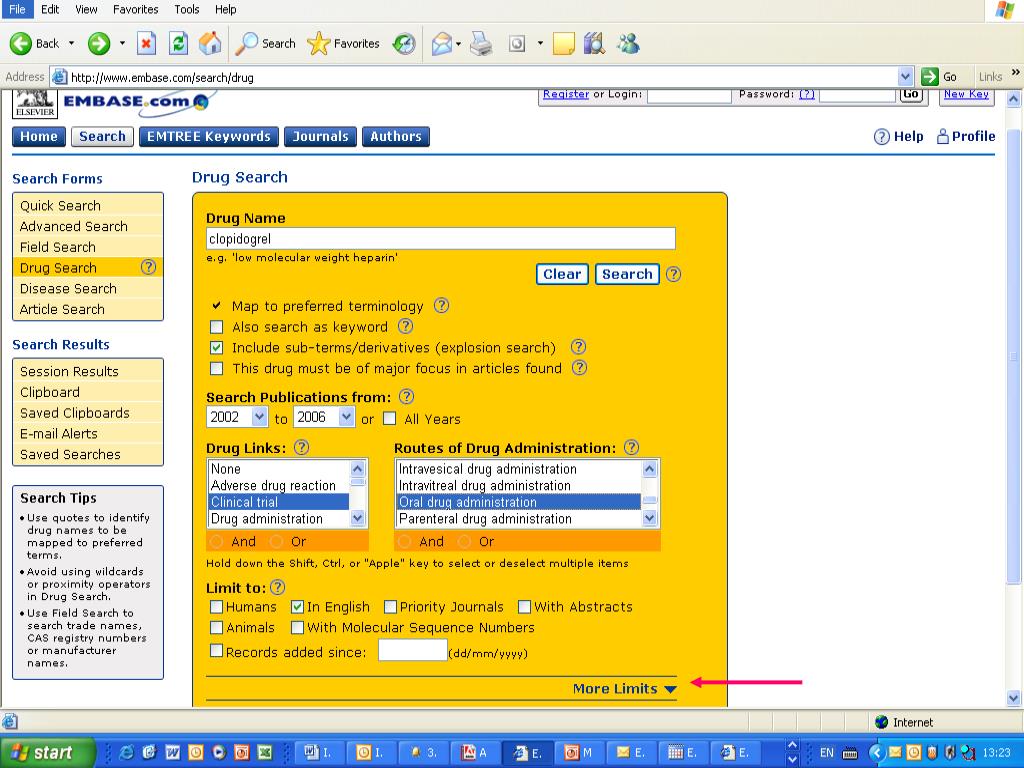
Task: Click the Start button on taskbar
Action: pos(47,752)
